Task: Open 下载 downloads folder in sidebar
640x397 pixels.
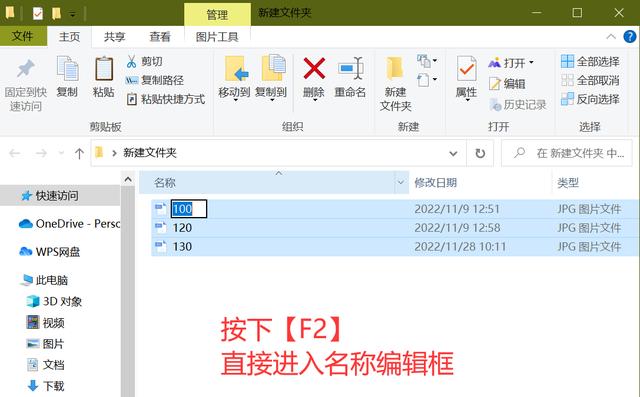Action: tap(45, 386)
